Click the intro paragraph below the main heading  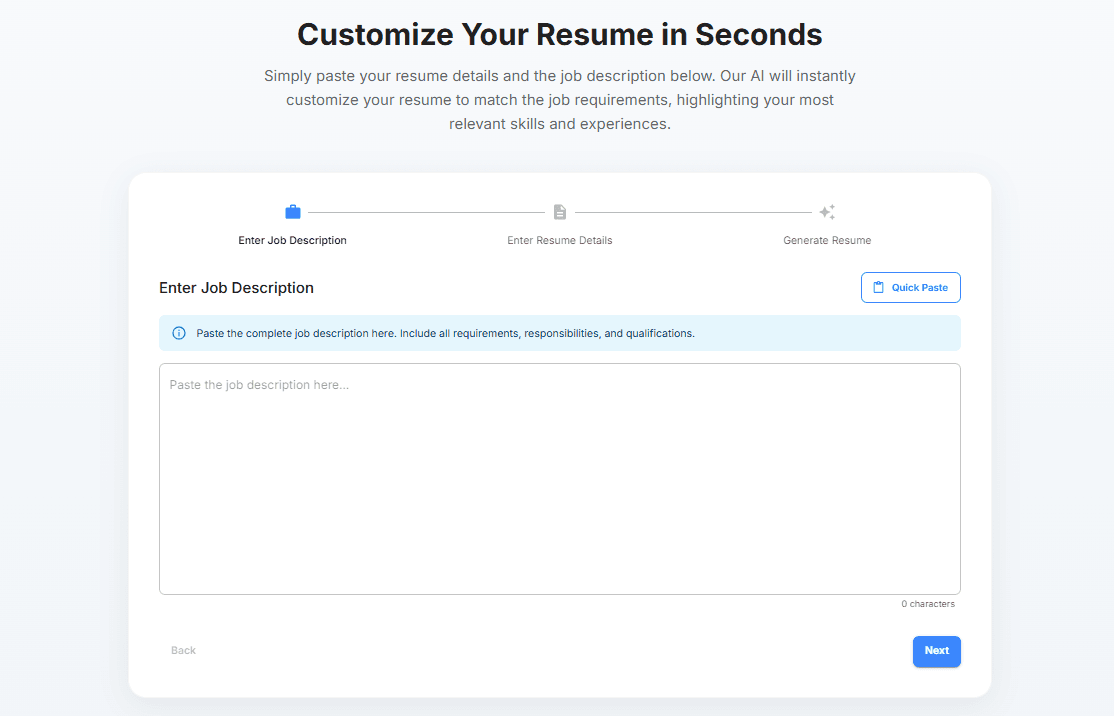click(x=559, y=100)
